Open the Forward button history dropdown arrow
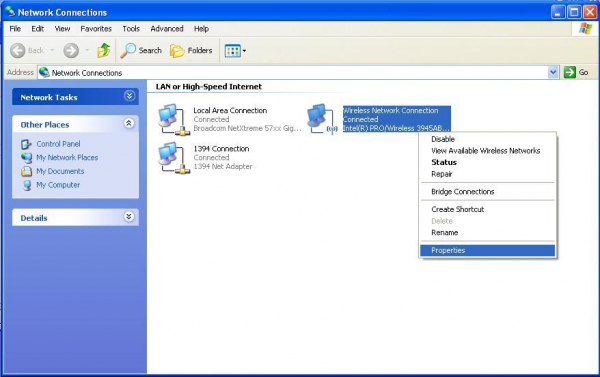The height and width of the screenshot is (377, 600). [x=87, y=51]
